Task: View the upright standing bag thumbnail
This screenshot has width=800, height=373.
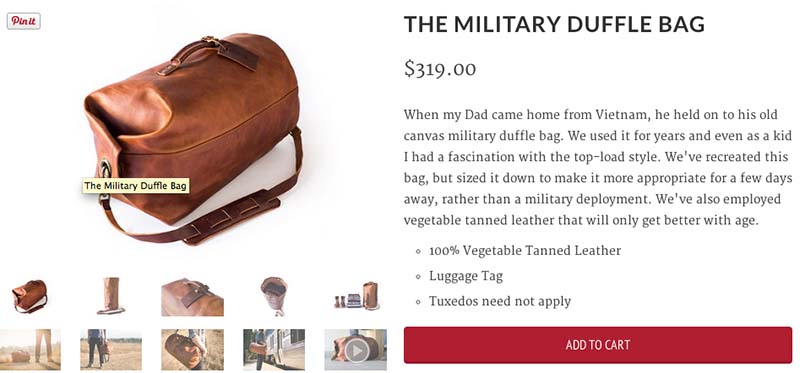Action: (111, 295)
